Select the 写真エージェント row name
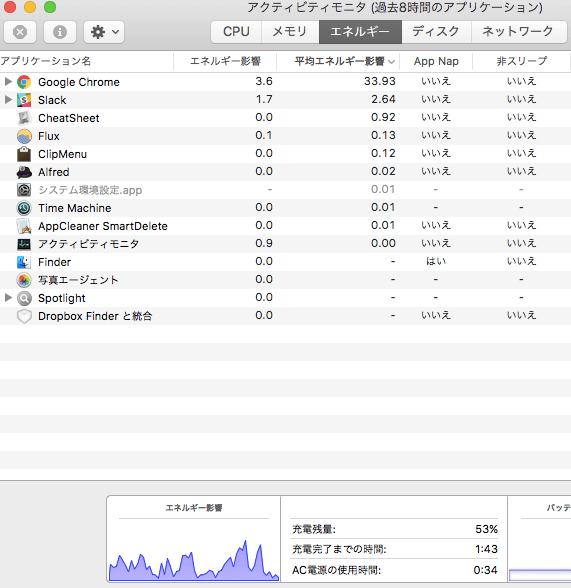The width and height of the screenshot is (571, 588). [78, 280]
